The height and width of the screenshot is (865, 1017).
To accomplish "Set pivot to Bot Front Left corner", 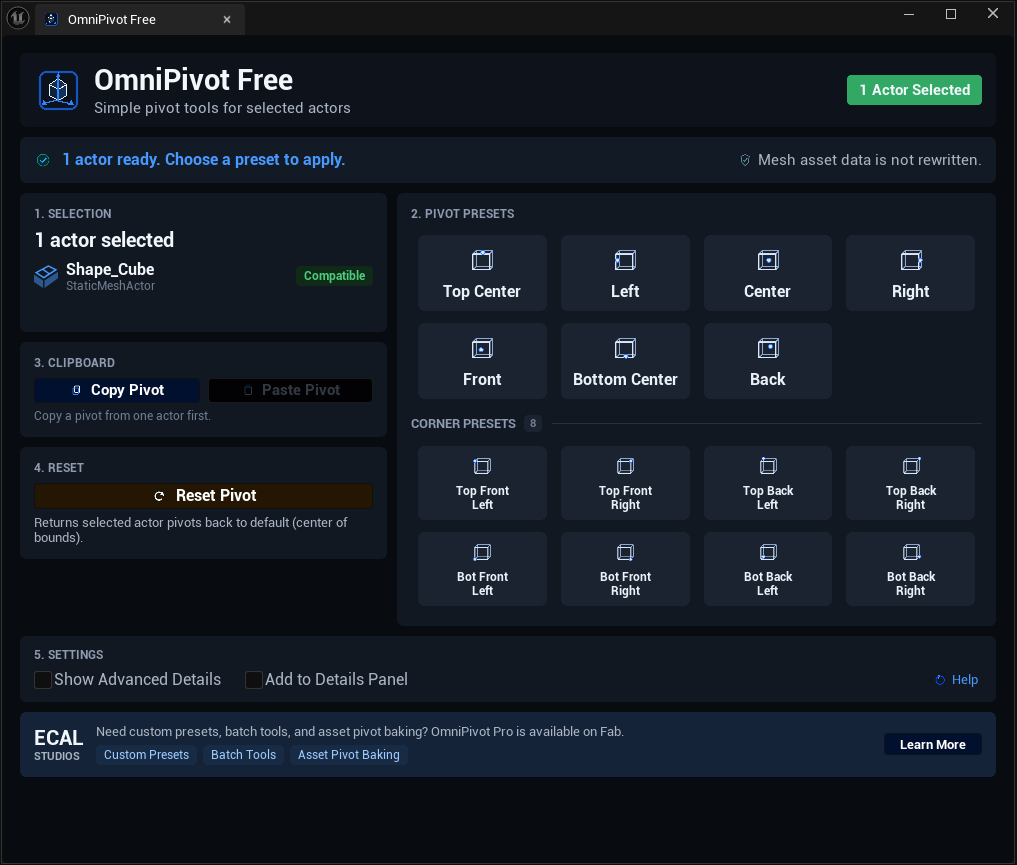I will [482, 569].
